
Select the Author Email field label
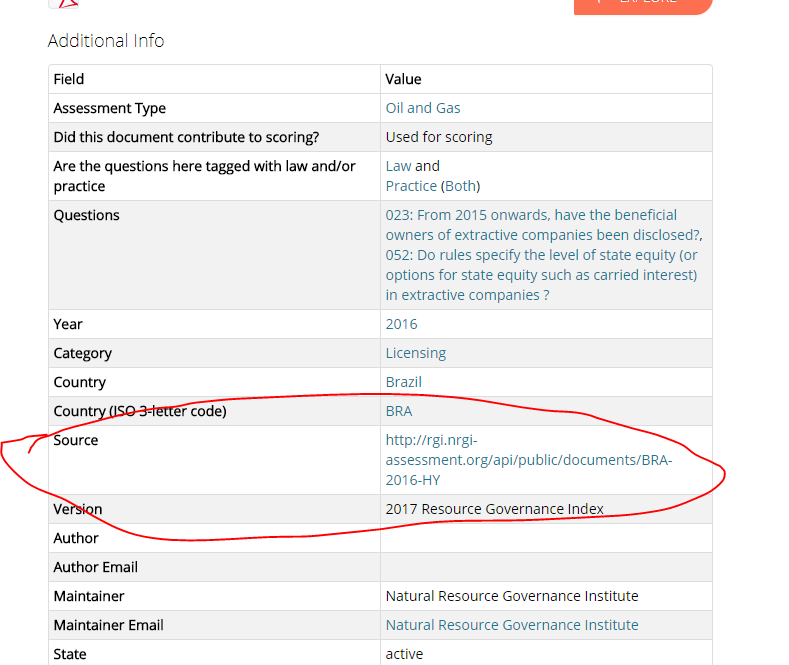tap(96, 567)
